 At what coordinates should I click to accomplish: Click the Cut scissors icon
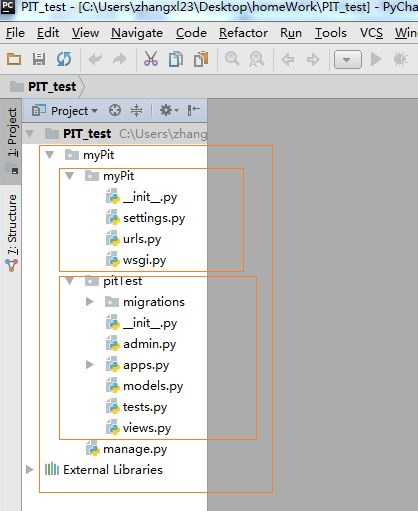151,59
